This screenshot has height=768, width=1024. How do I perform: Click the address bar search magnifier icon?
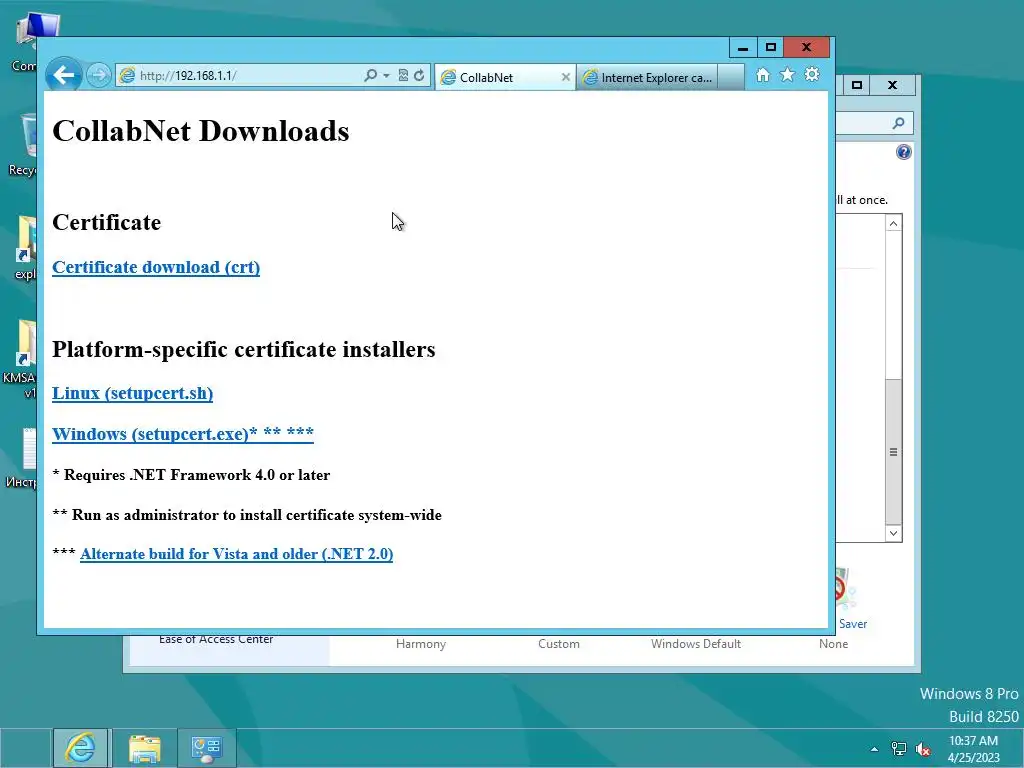(370, 75)
